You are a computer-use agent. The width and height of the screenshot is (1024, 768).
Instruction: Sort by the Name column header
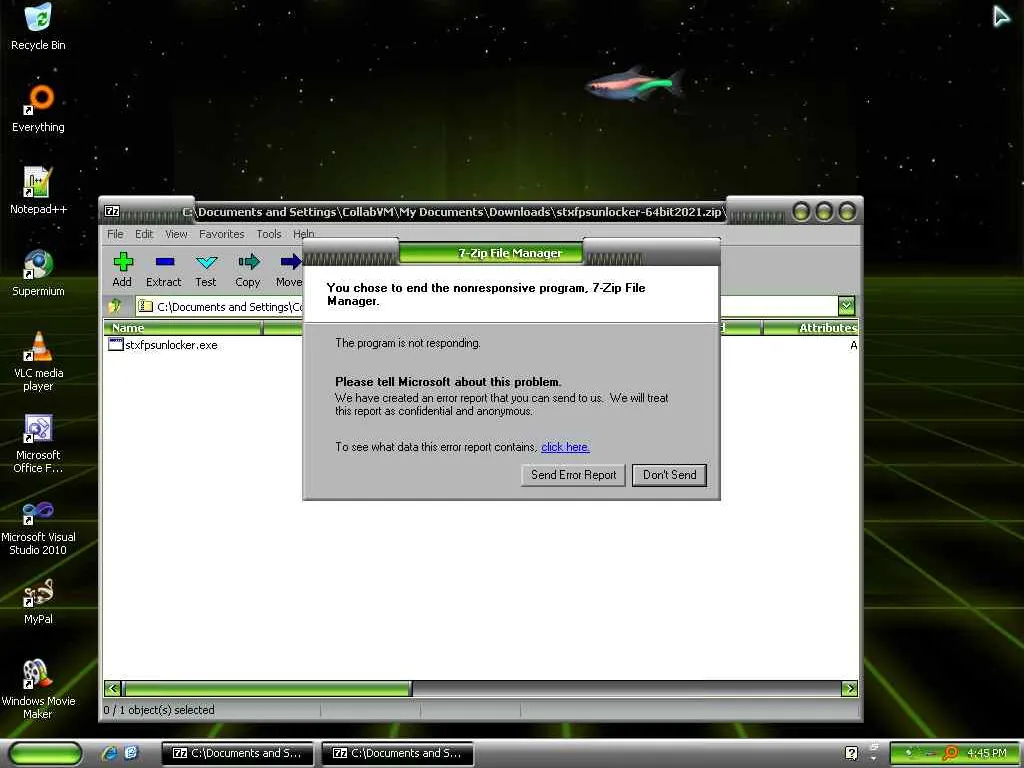[x=182, y=328]
